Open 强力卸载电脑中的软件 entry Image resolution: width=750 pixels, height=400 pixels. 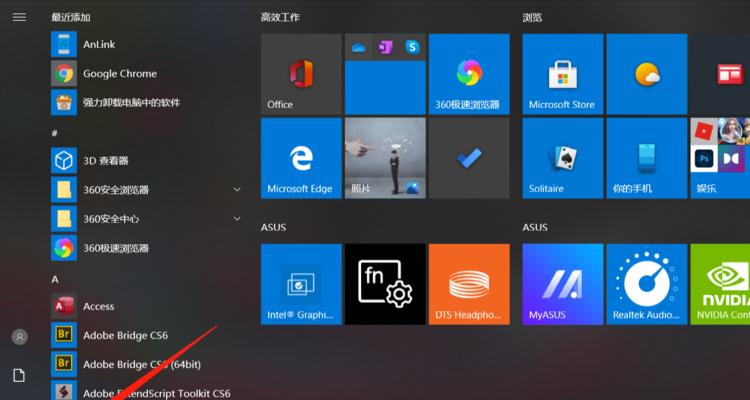tap(146, 102)
